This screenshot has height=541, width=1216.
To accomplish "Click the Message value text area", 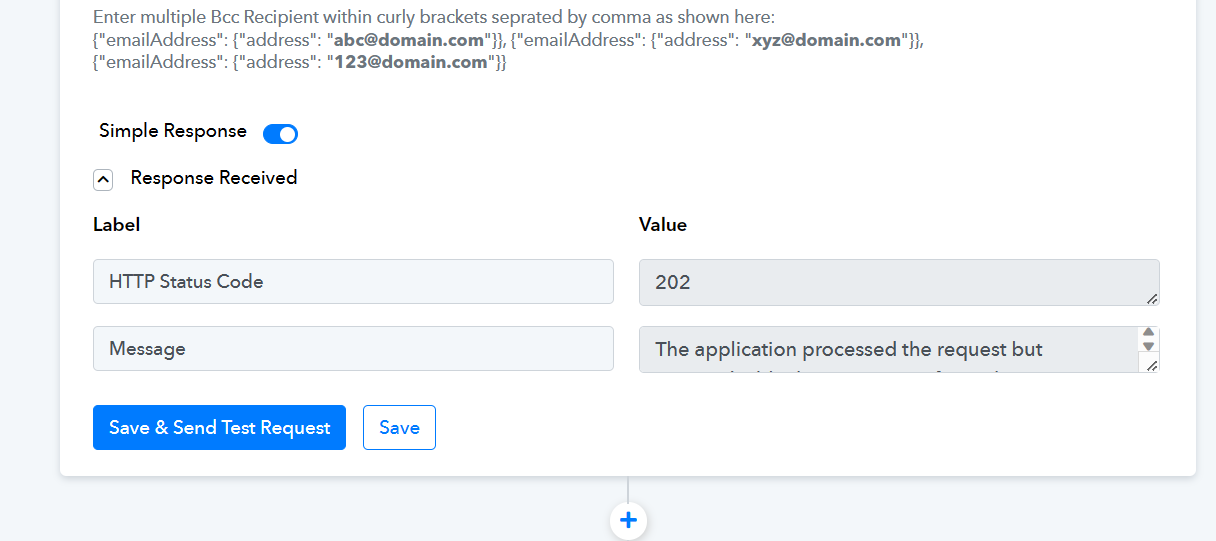I will pyautogui.click(x=889, y=350).
